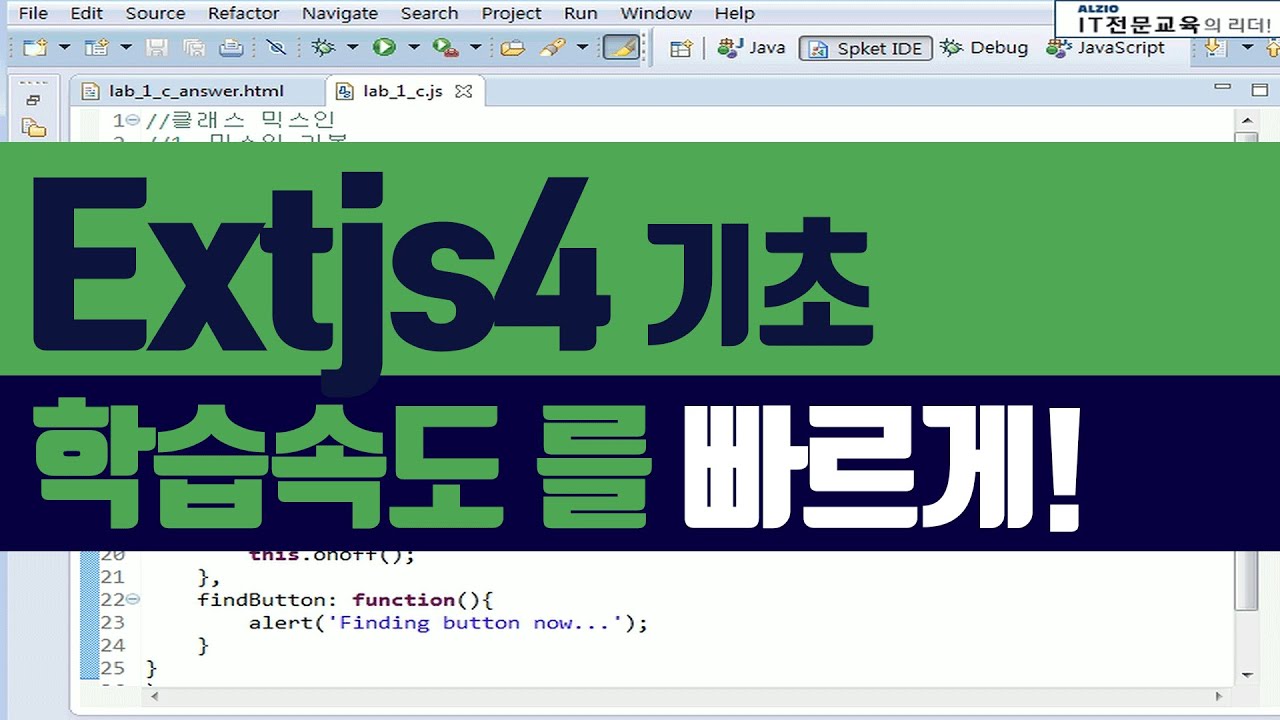Click the pencil search toolbar icon
Screen dimensions: 1280x720
pyautogui.click(x=551, y=47)
